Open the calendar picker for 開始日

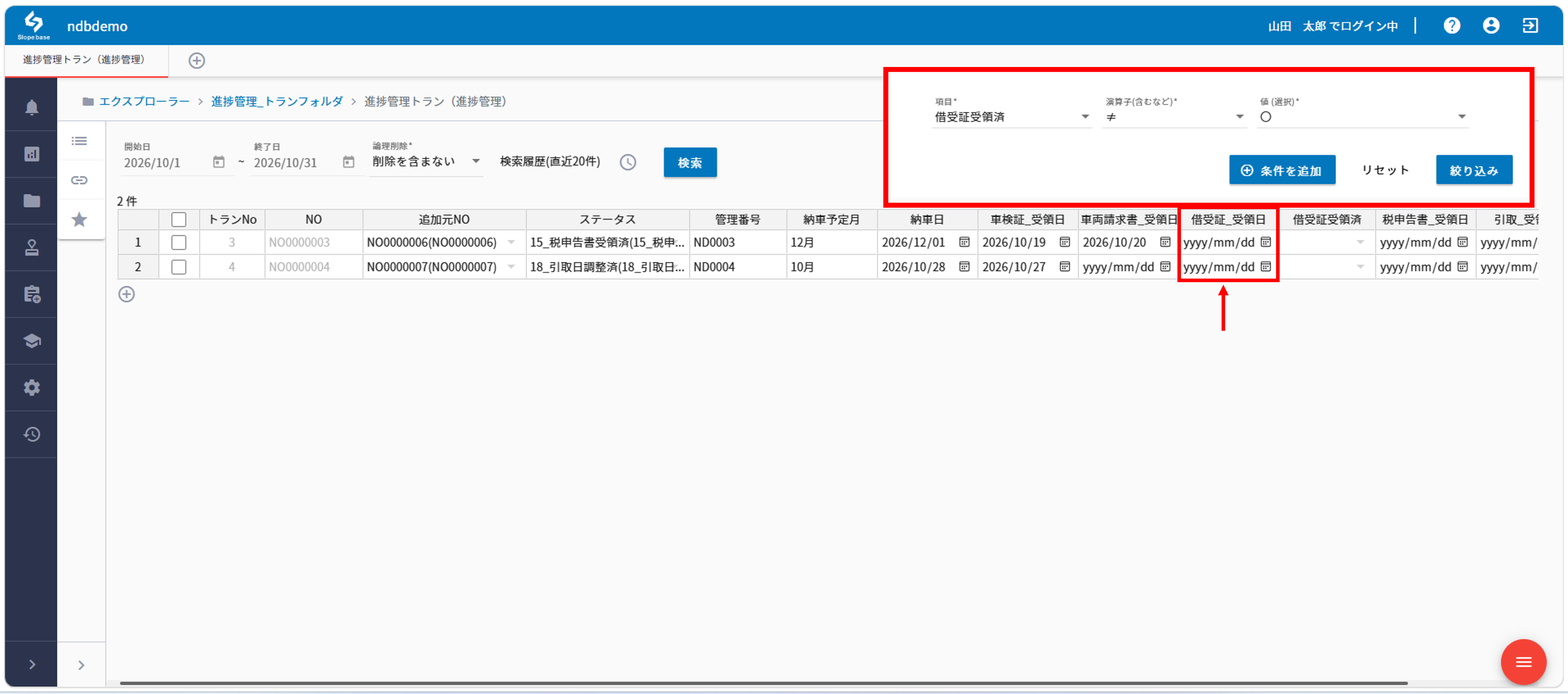point(218,162)
